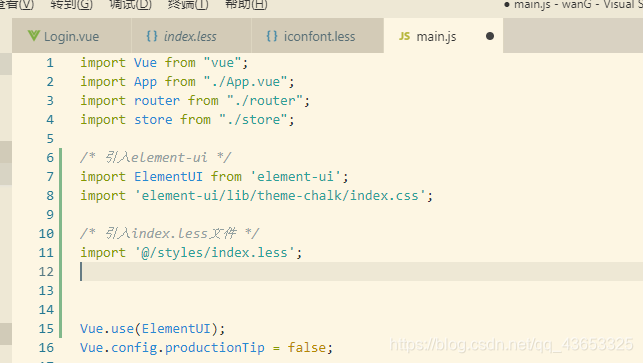Click the store identifier on line 4
Viewport: 643px width, 363px height.
(153, 120)
